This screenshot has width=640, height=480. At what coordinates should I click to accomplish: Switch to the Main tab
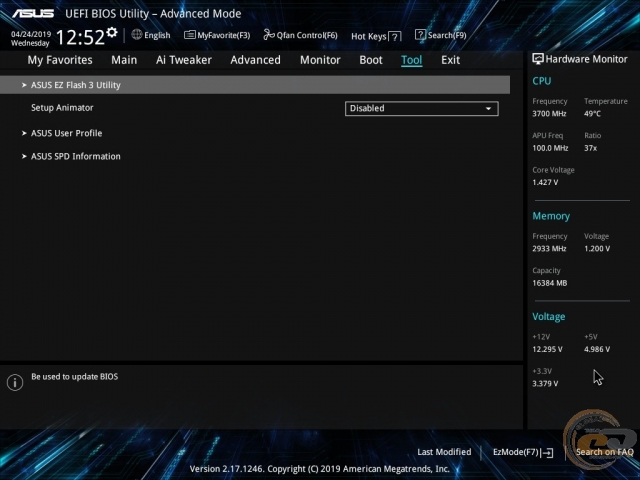[124, 60]
